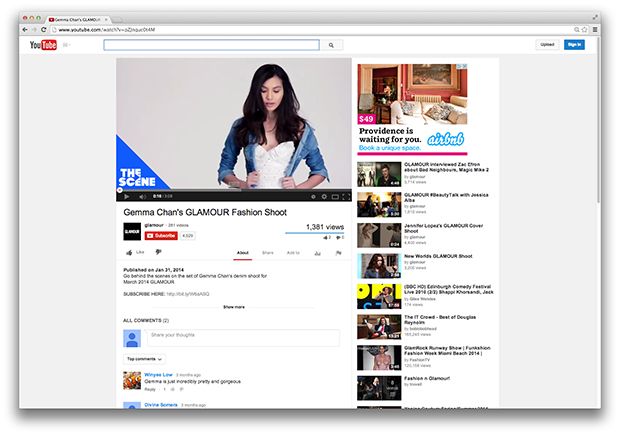Click the Jennifer Lopez video thumbnail
620x435 pixels.
pyautogui.click(x=379, y=235)
